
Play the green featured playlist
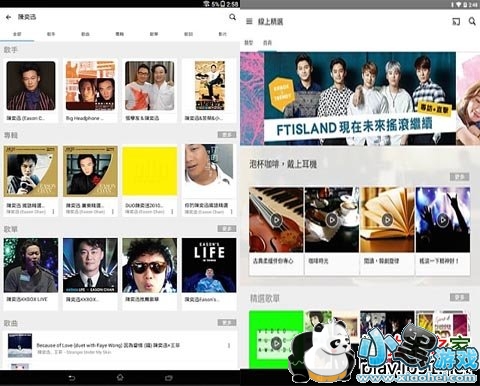tap(276, 343)
